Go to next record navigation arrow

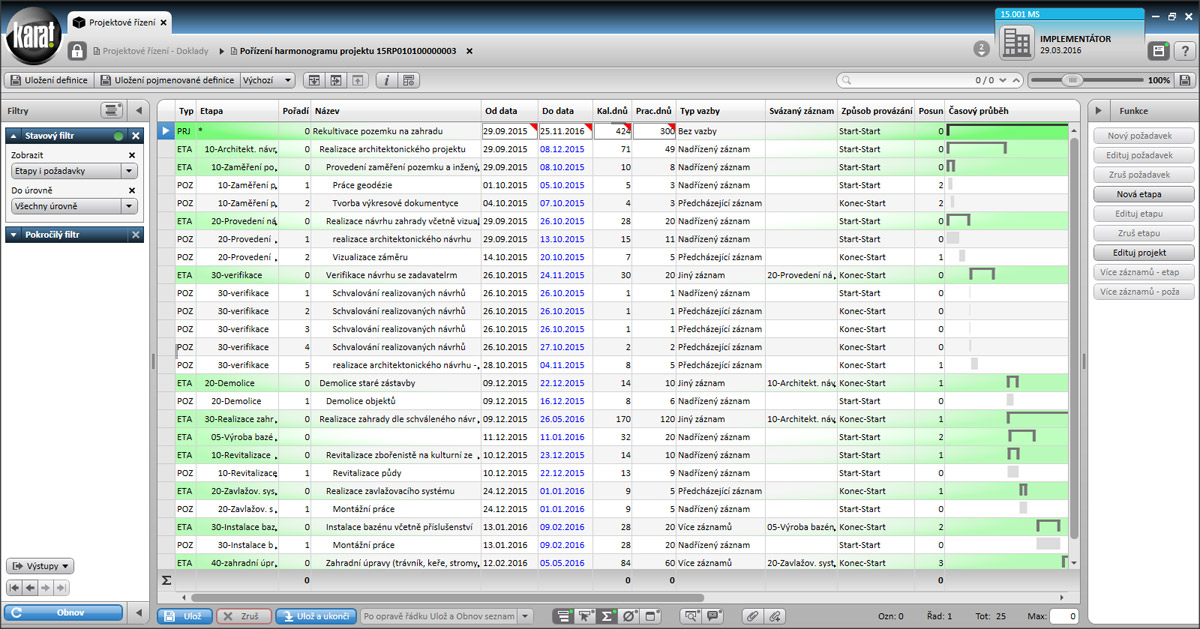point(44,587)
